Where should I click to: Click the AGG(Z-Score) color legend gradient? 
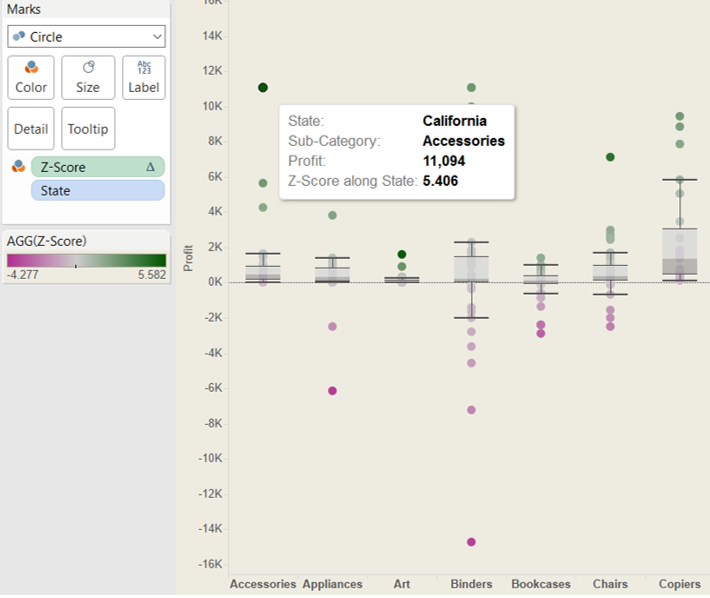(86, 260)
